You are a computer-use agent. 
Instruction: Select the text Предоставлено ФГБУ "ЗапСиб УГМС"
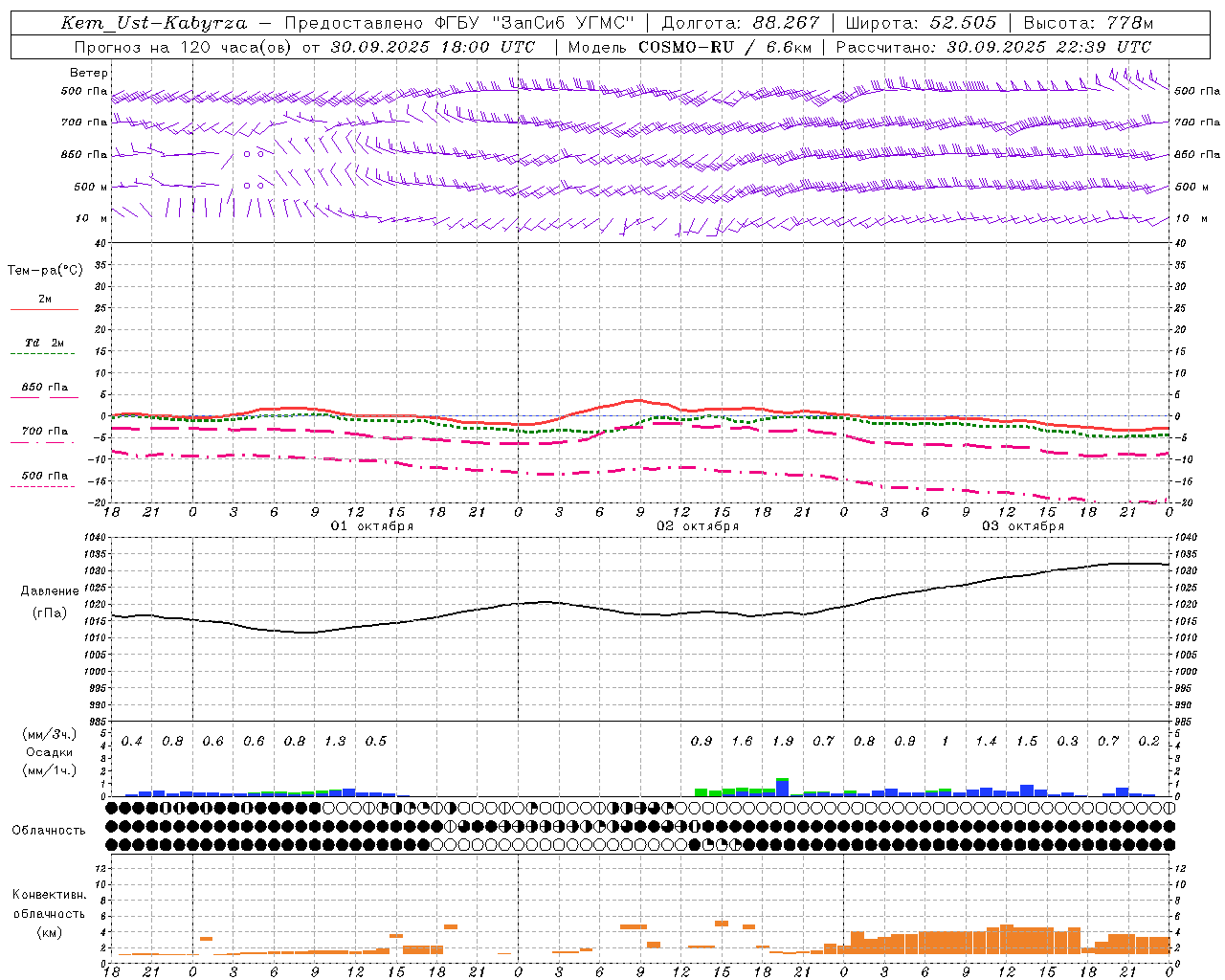coord(461,23)
